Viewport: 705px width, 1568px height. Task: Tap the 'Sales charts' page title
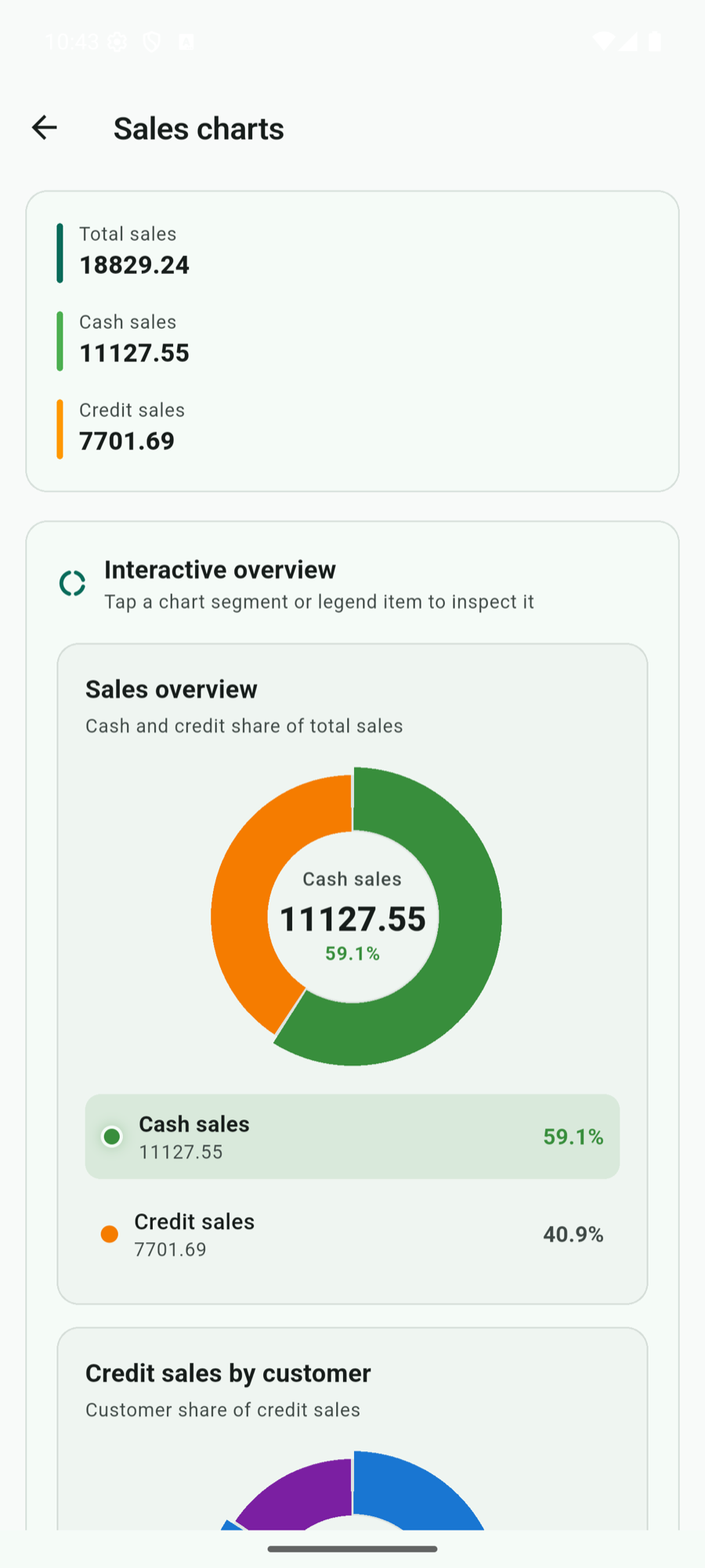pyautogui.click(x=199, y=128)
